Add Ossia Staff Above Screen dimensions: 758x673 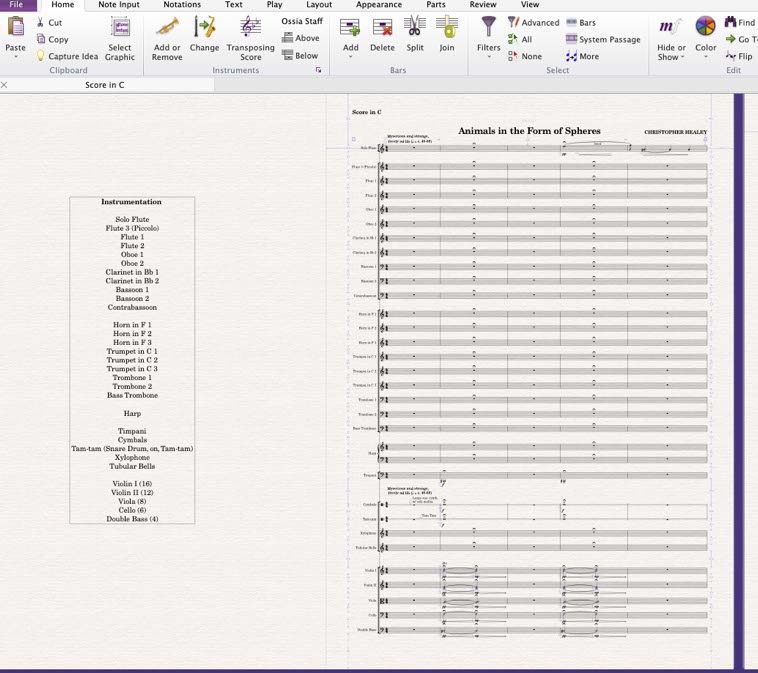300,38
